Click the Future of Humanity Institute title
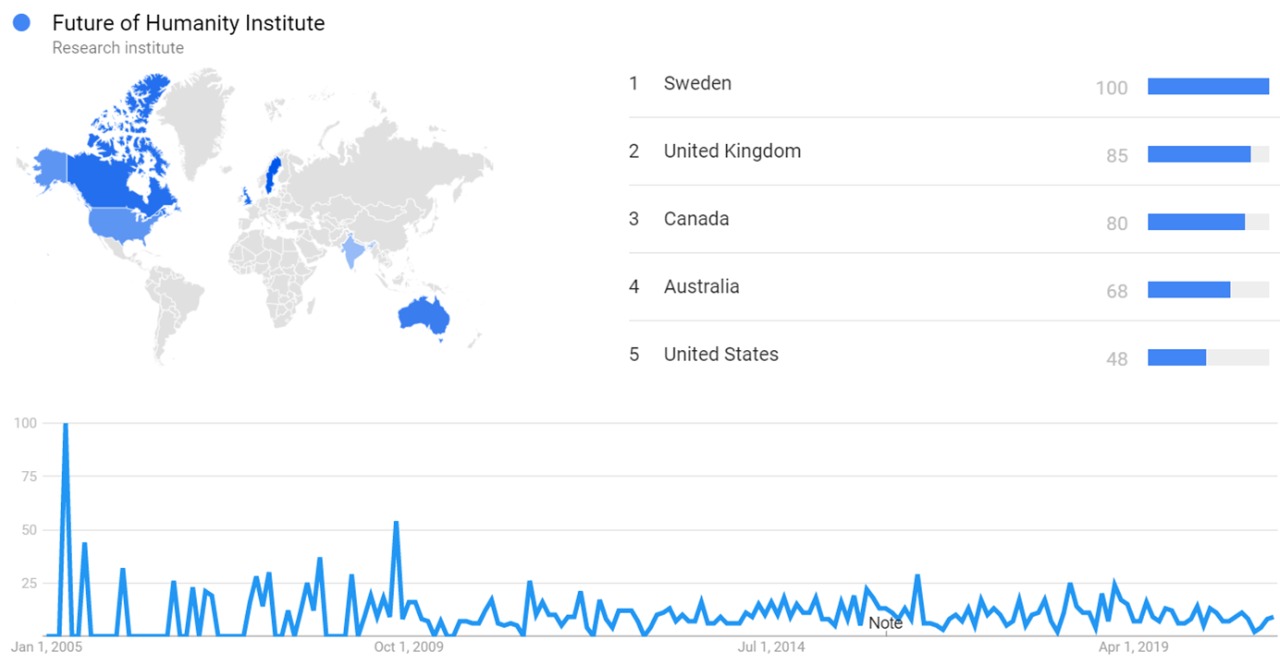The height and width of the screenshot is (664, 1280). (188, 23)
